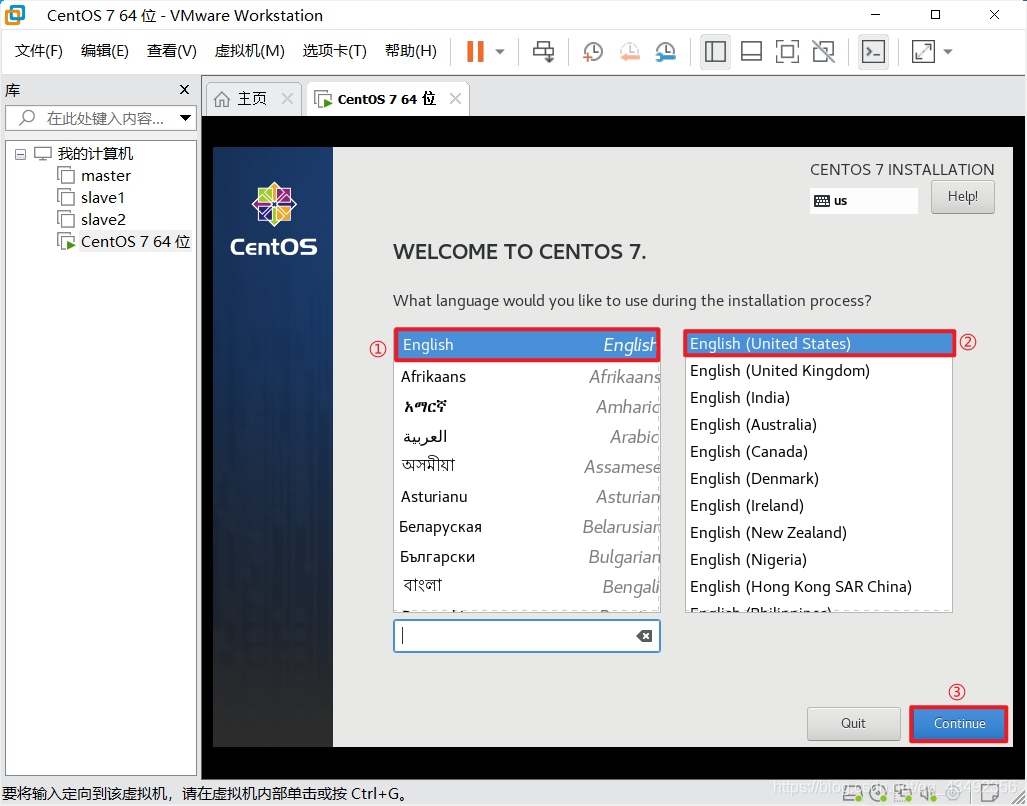Select the slave1 virtual machine
The width and height of the screenshot is (1027, 806).
pos(103,198)
